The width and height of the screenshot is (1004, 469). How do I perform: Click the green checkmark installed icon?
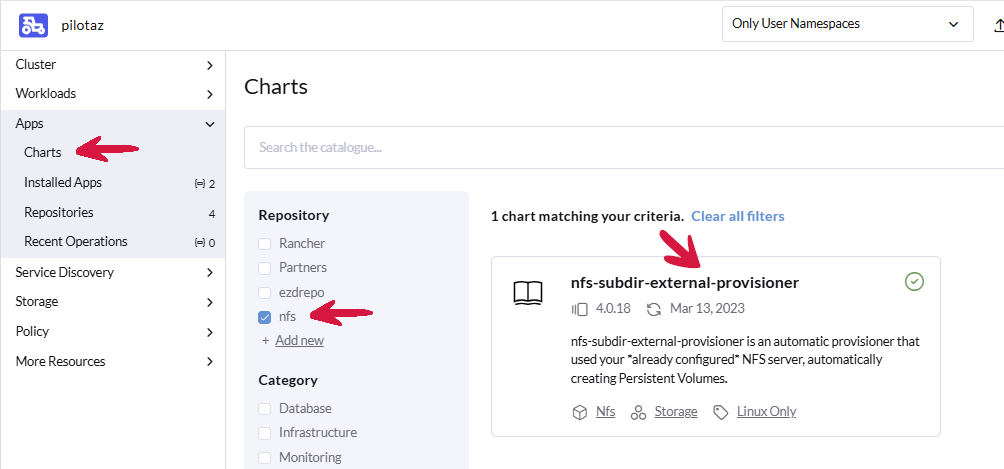914,282
